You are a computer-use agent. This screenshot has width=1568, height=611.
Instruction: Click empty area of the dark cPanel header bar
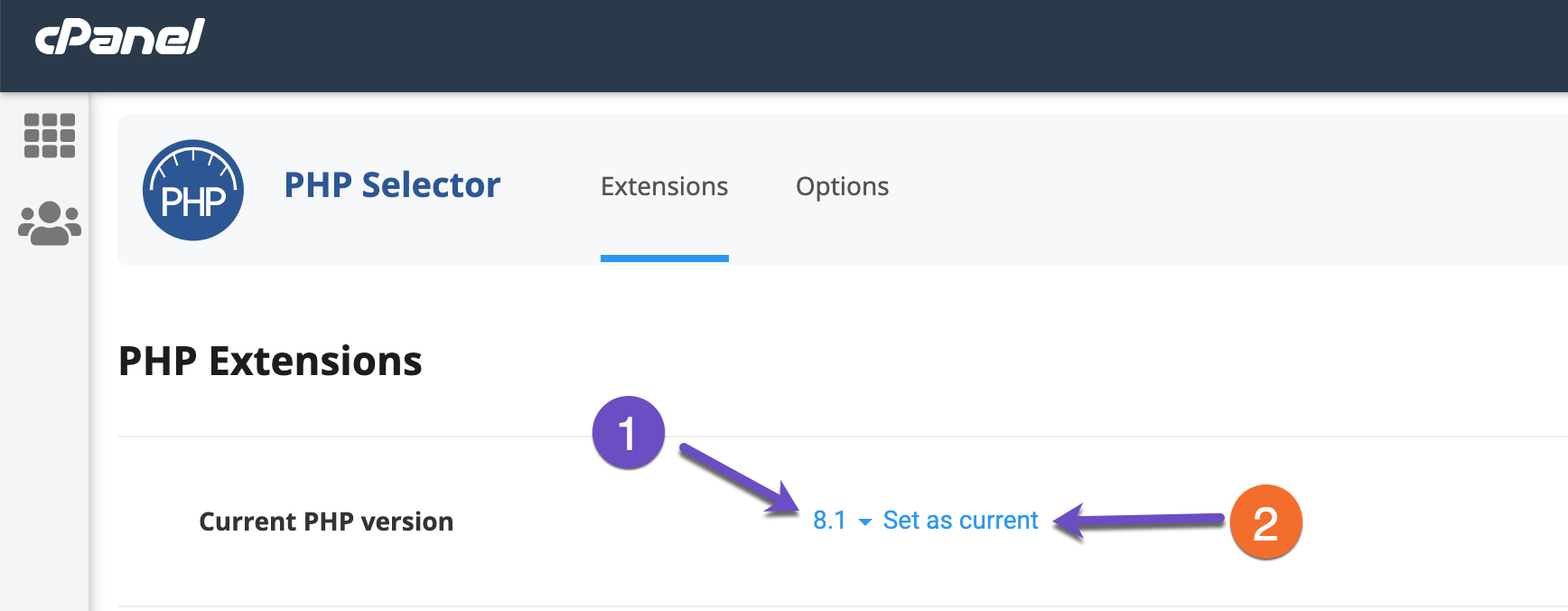pyautogui.click(x=813, y=45)
